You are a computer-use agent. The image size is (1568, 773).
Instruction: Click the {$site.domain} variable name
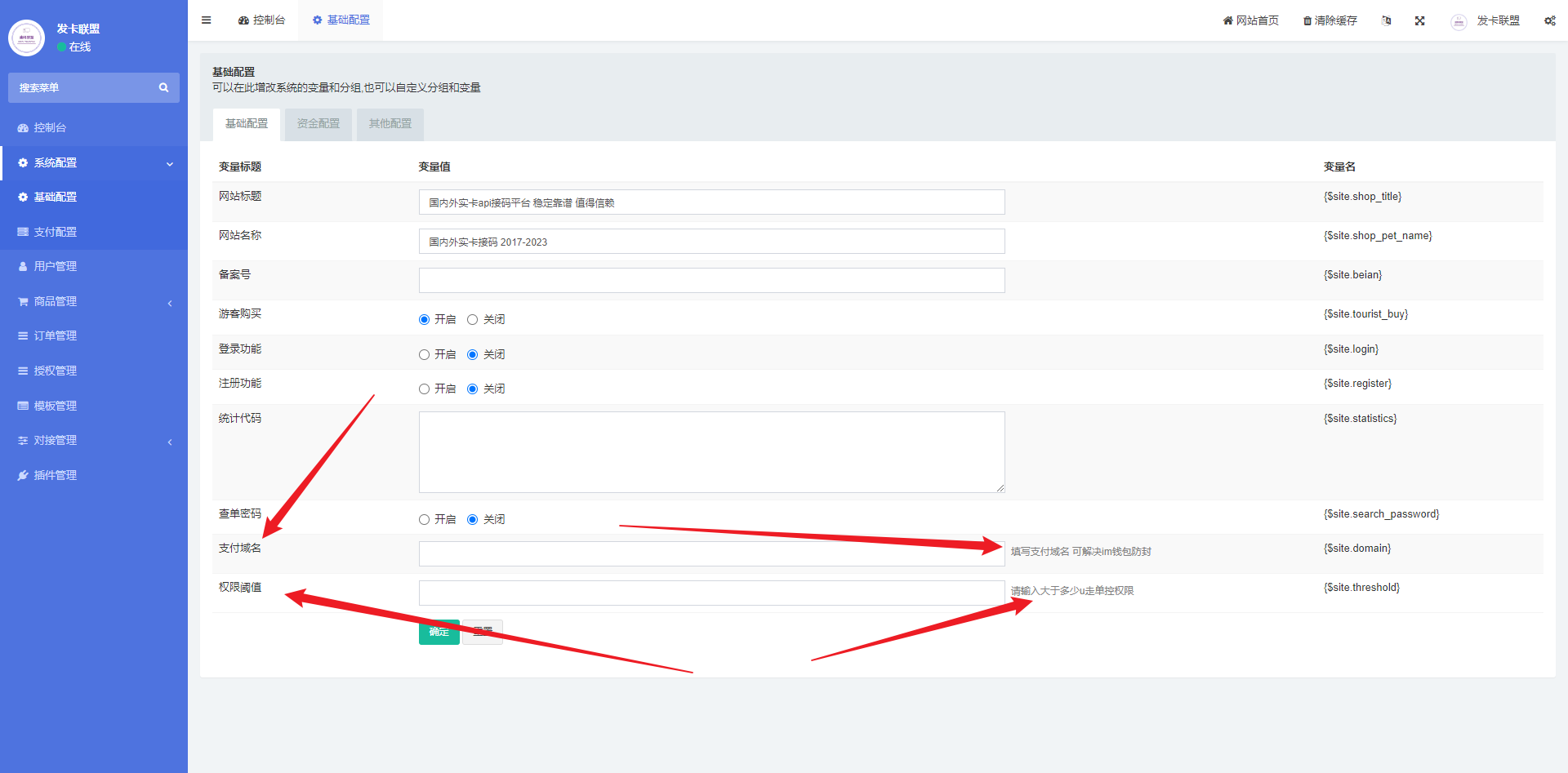coord(1357,549)
